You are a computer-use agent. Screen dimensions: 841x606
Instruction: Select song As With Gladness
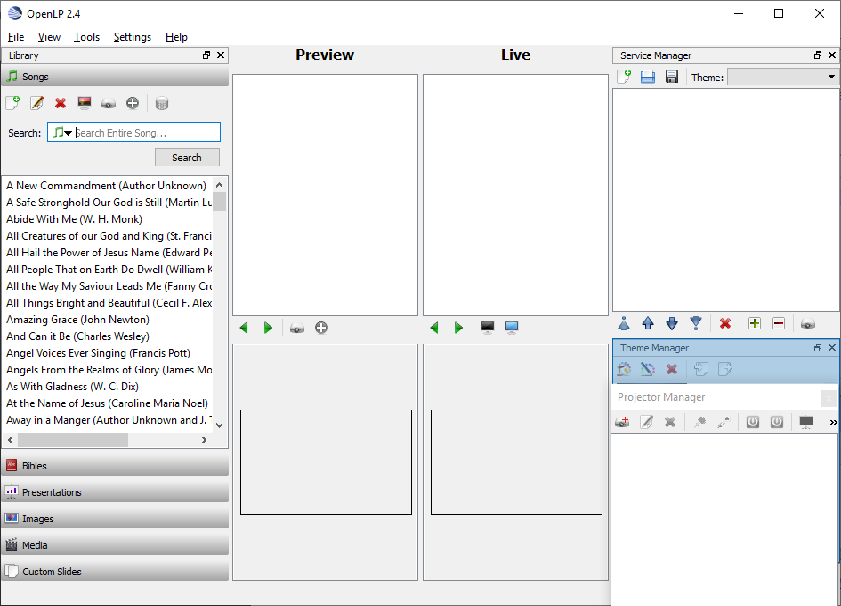(x=72, y=387)
